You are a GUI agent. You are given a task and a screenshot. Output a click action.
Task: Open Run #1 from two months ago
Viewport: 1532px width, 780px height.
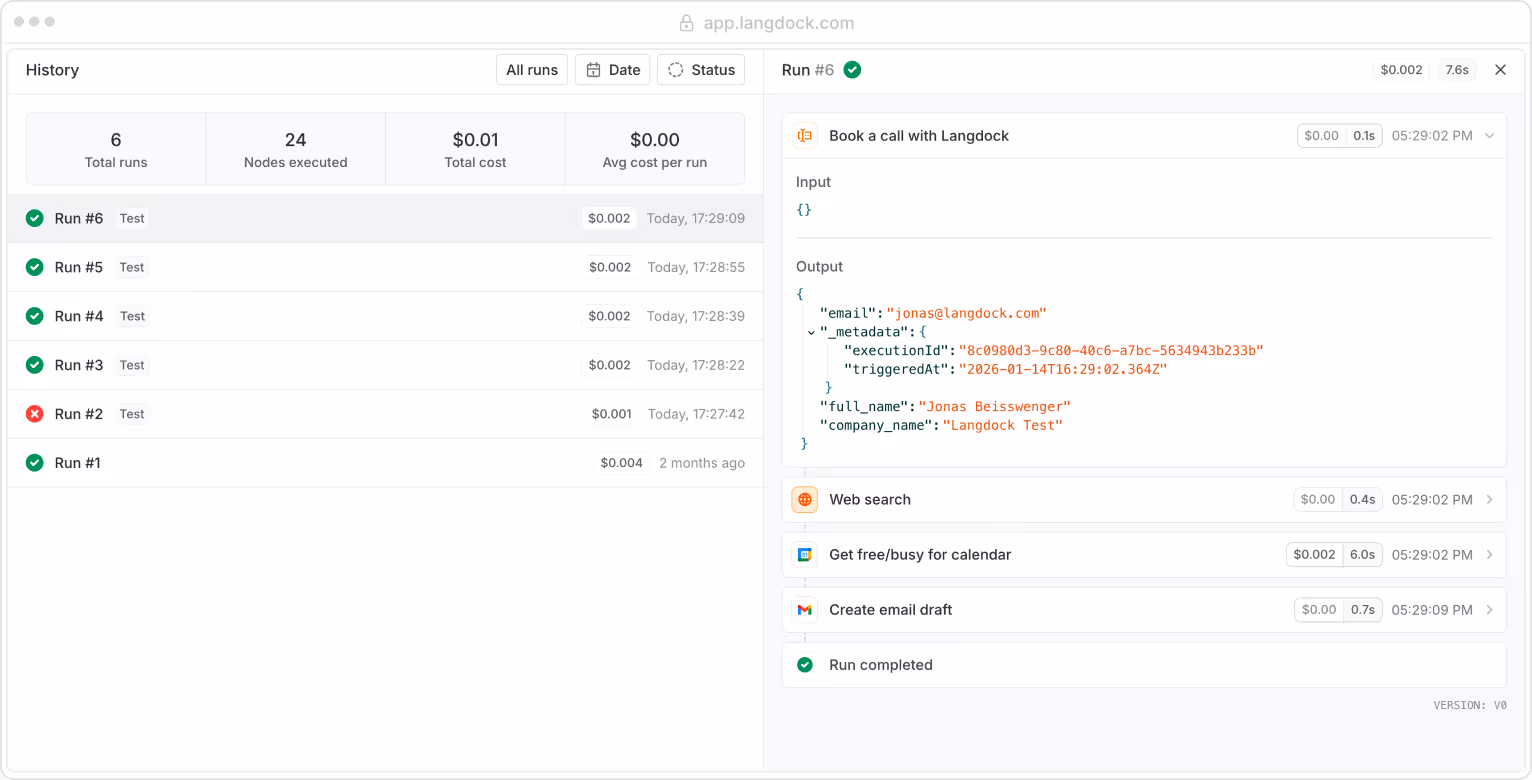(x=385, y=463)
